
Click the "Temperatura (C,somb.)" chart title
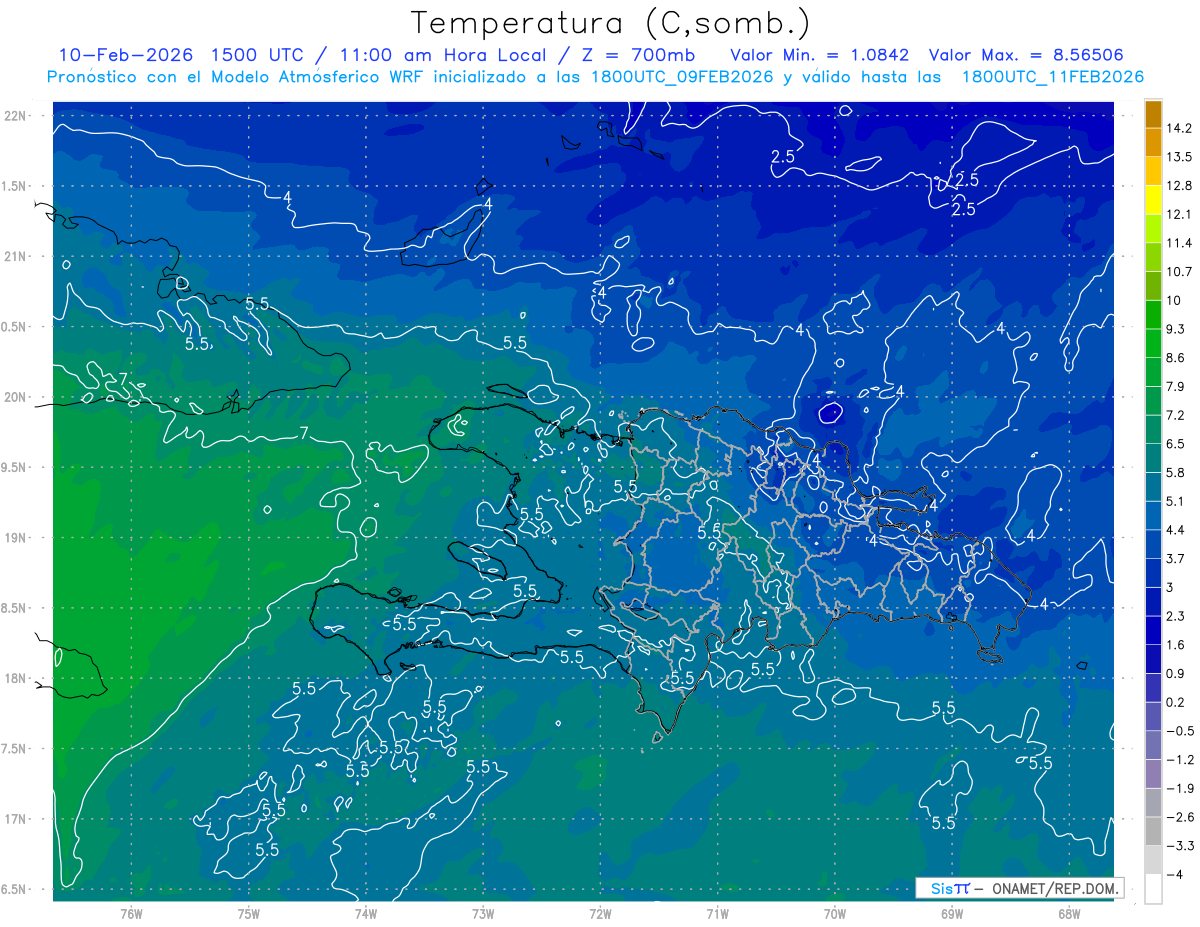pyautogui.click(x=610, y=23)
